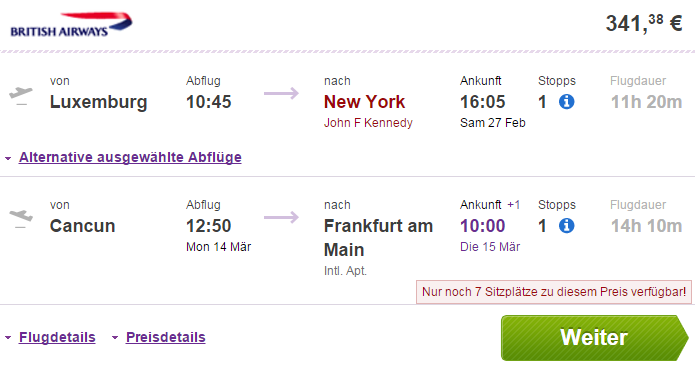The width and height of the screenshot is (695, 383).
Task: Expand the Flugdetails section
Action: 57,337
